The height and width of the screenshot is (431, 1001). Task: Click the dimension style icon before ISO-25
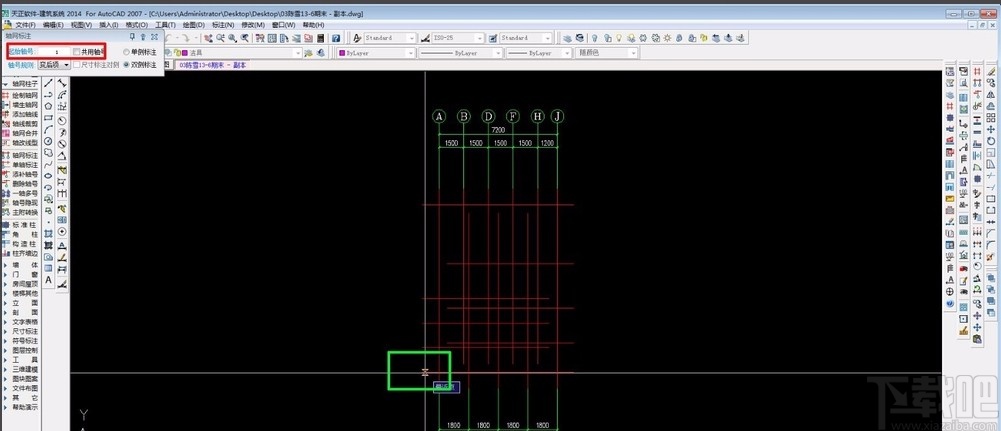pyautogui.click(x=425, y=38)
